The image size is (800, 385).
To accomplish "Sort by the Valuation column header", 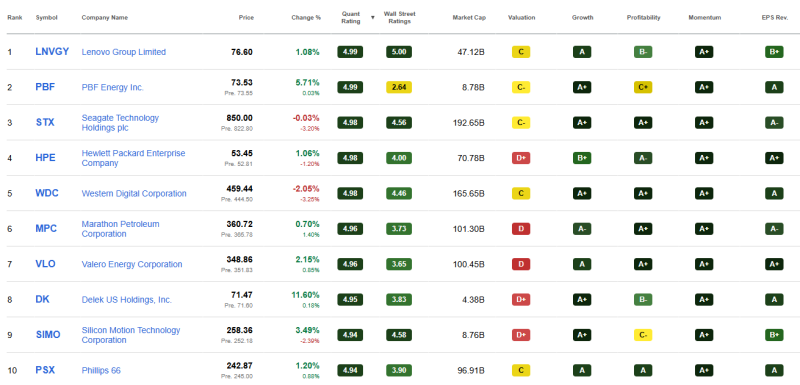I will coord(521,17).
